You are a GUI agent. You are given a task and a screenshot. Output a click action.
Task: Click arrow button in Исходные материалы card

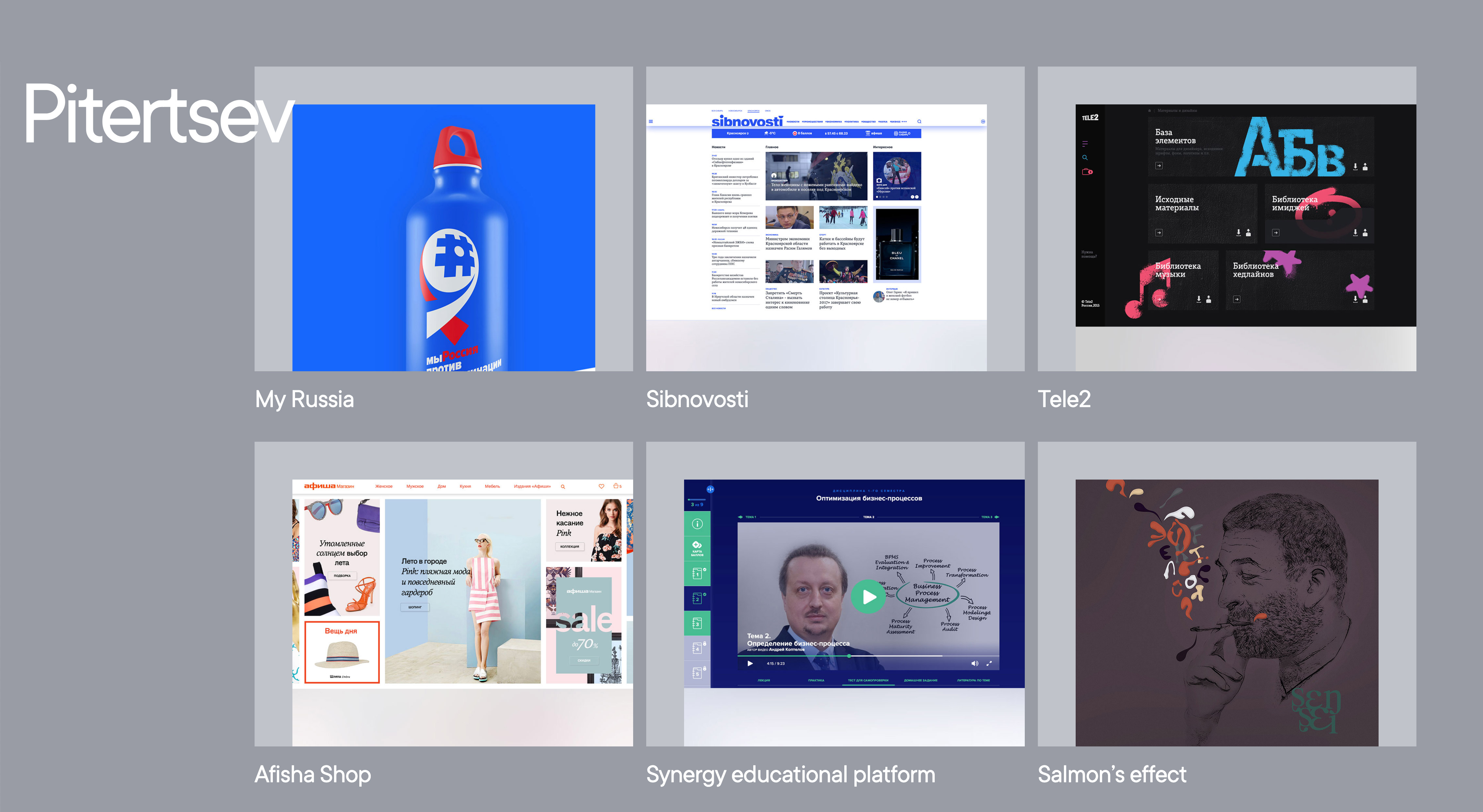(1159, 233)
